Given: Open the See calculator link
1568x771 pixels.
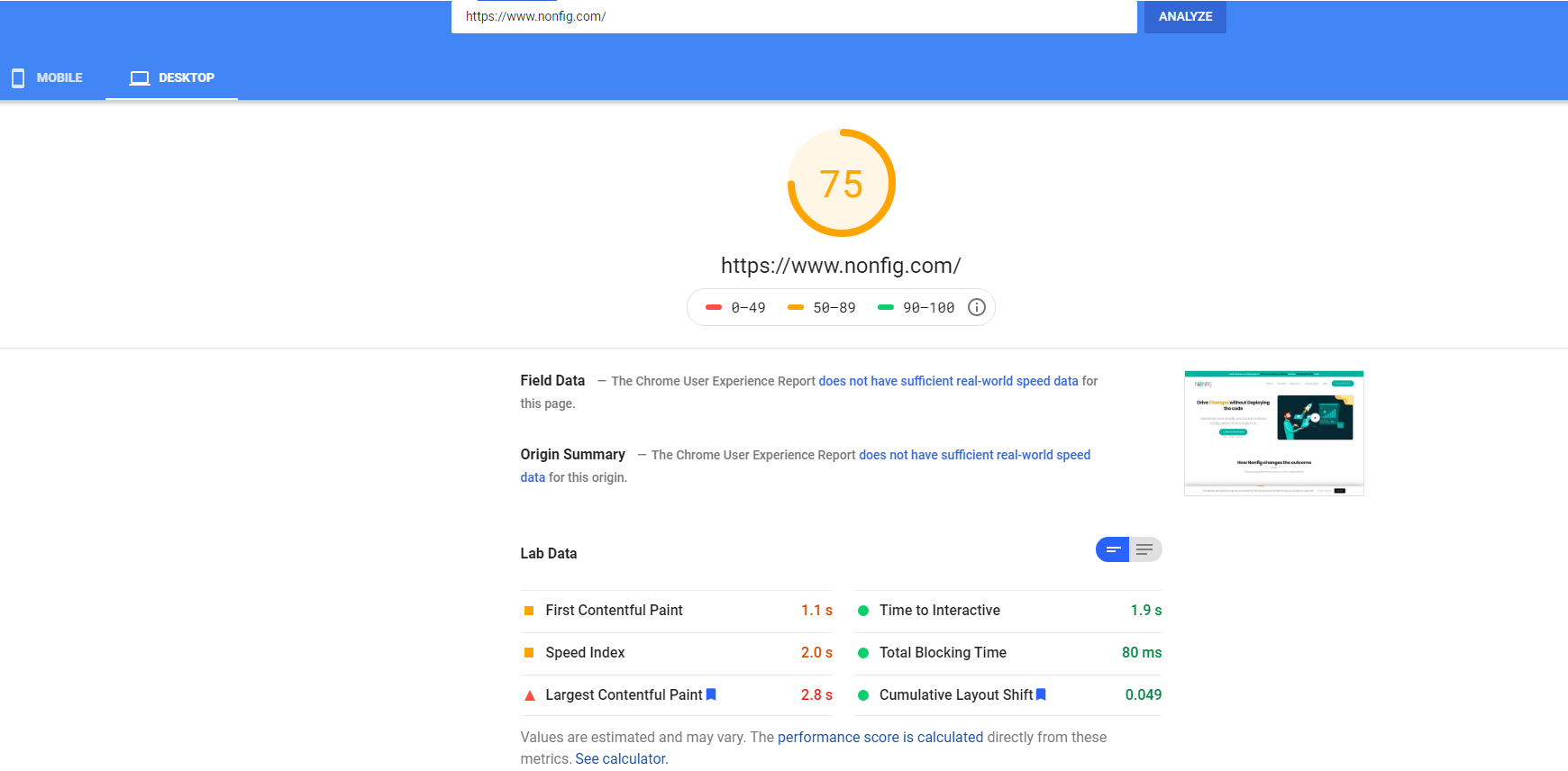Looking at the screenshot, I should click(x=621, y=758).
